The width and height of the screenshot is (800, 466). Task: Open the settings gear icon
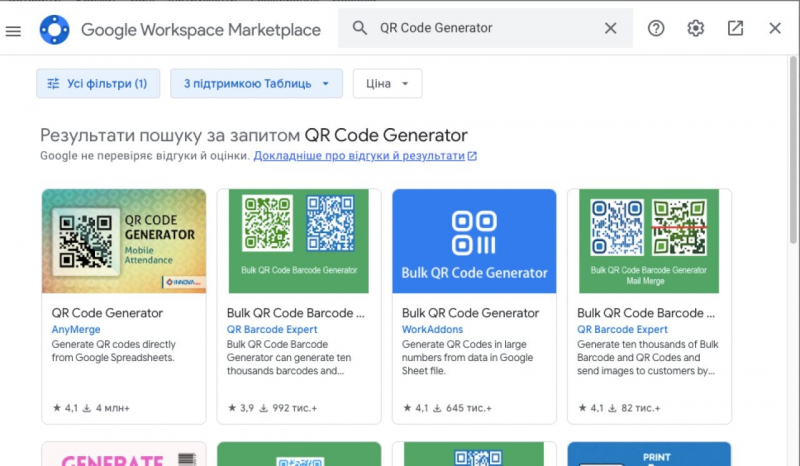click(695, 28)
